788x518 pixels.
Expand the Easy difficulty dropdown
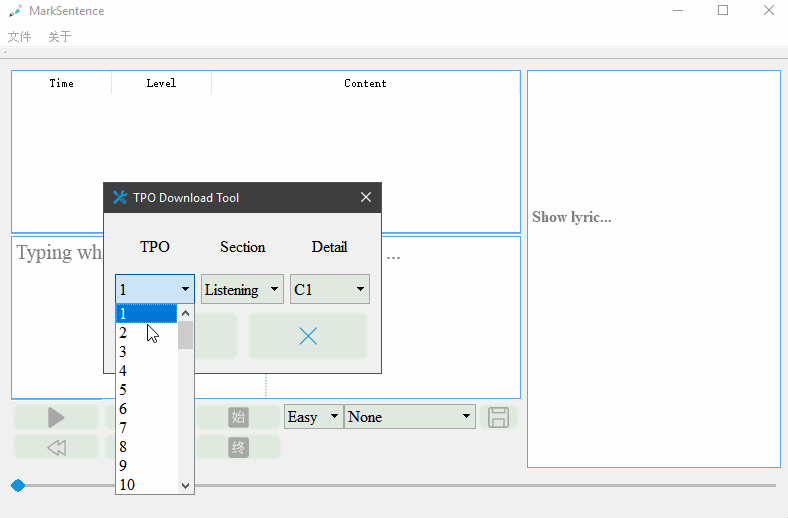[314, 417]
